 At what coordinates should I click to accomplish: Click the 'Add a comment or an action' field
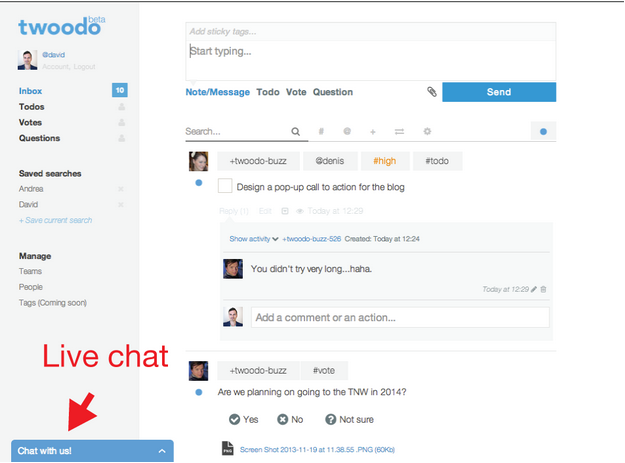click(x=399, y=317)
